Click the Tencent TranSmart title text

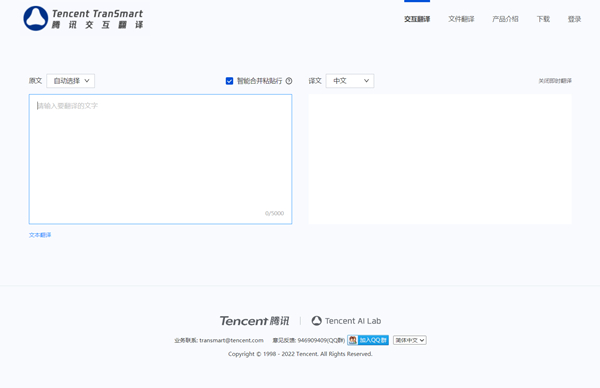(x=97, y=14)
